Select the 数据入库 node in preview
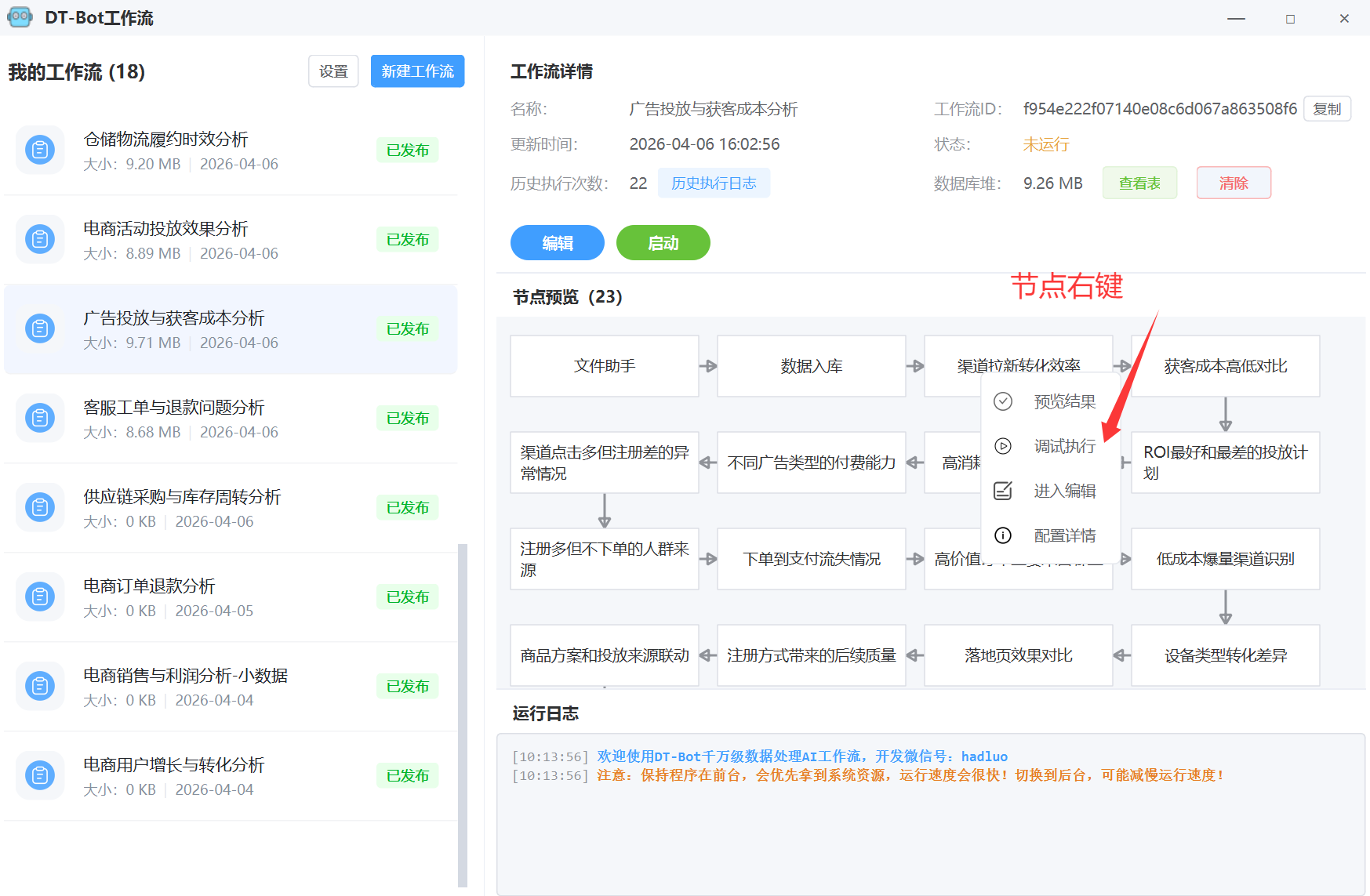 811,366
